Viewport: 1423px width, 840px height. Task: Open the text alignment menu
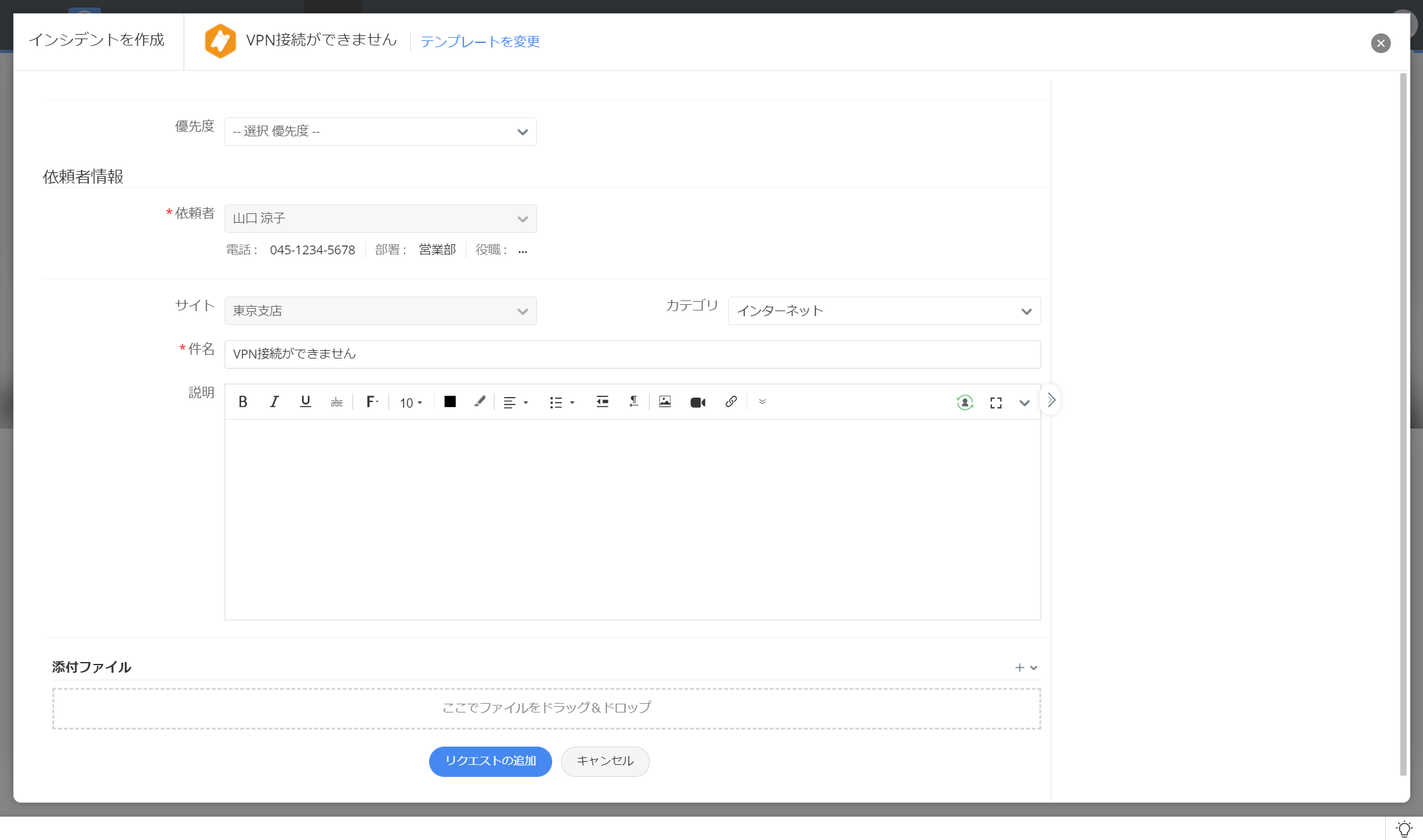(516, 403)
